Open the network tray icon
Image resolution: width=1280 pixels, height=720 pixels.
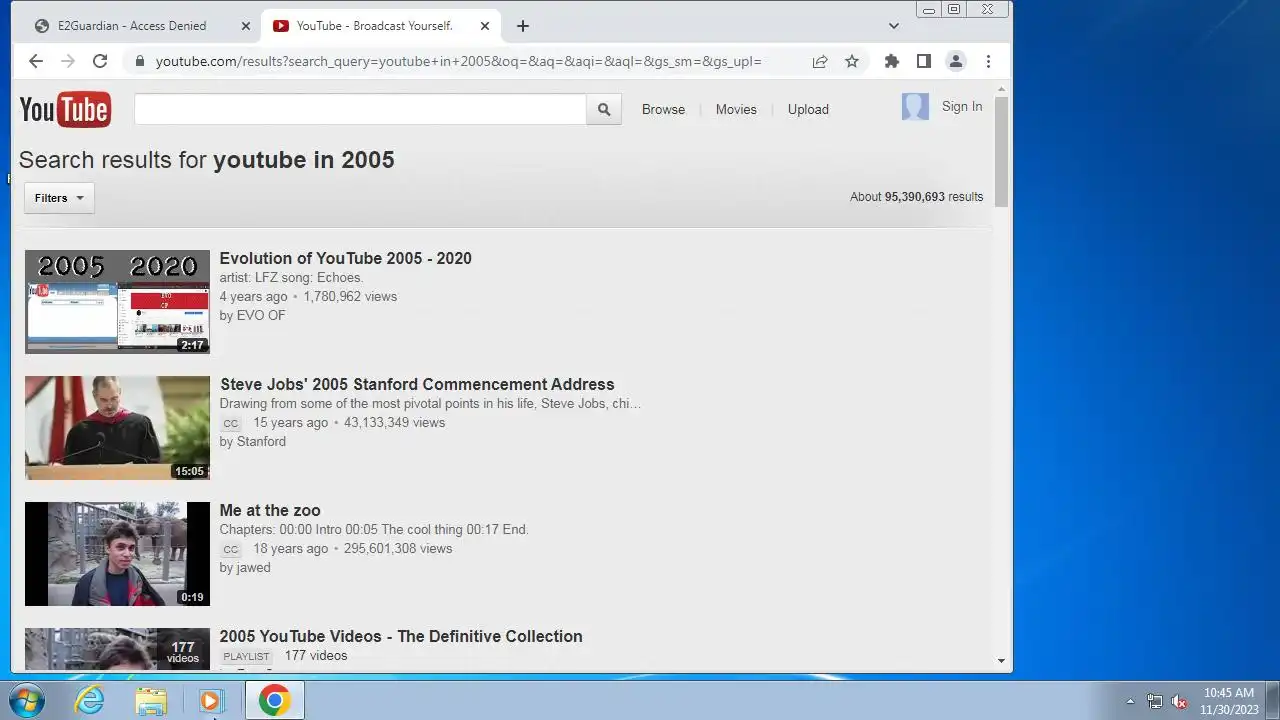[1155, 701]
